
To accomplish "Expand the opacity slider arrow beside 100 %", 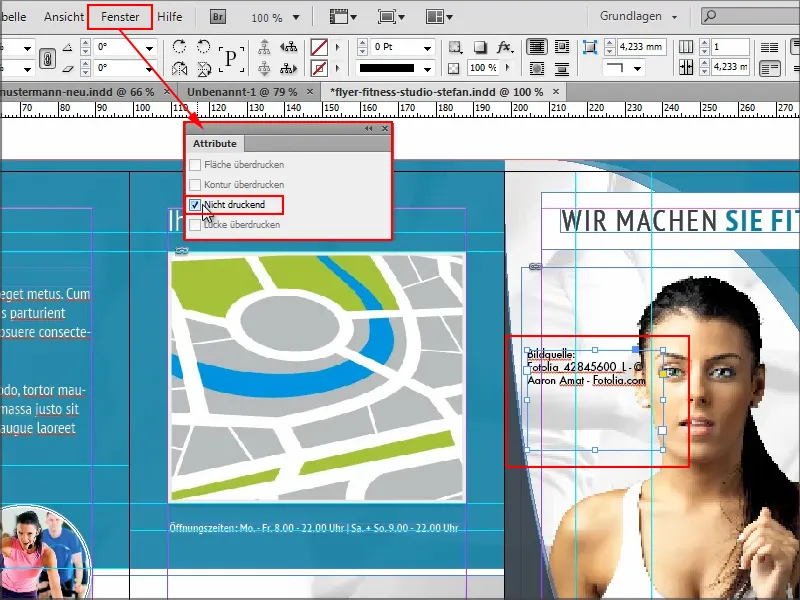I will (507, 67).
